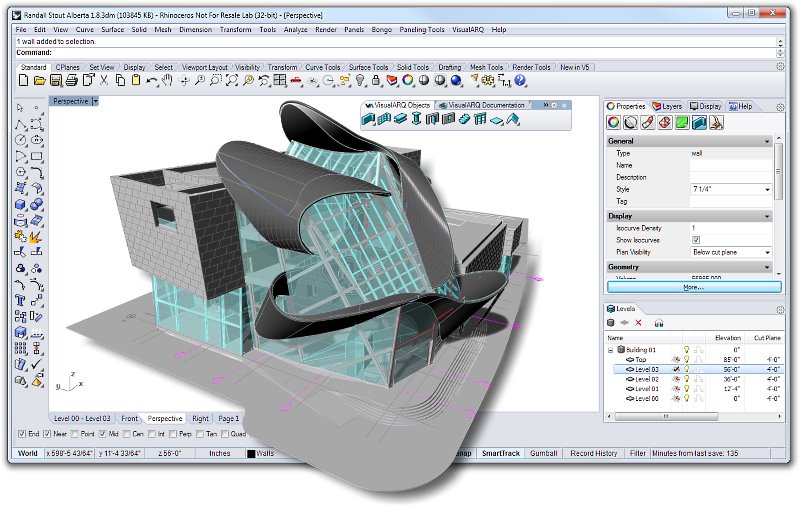Click the red delete X in Levels panel
800x509 pixels.
(x=639, y=323)
